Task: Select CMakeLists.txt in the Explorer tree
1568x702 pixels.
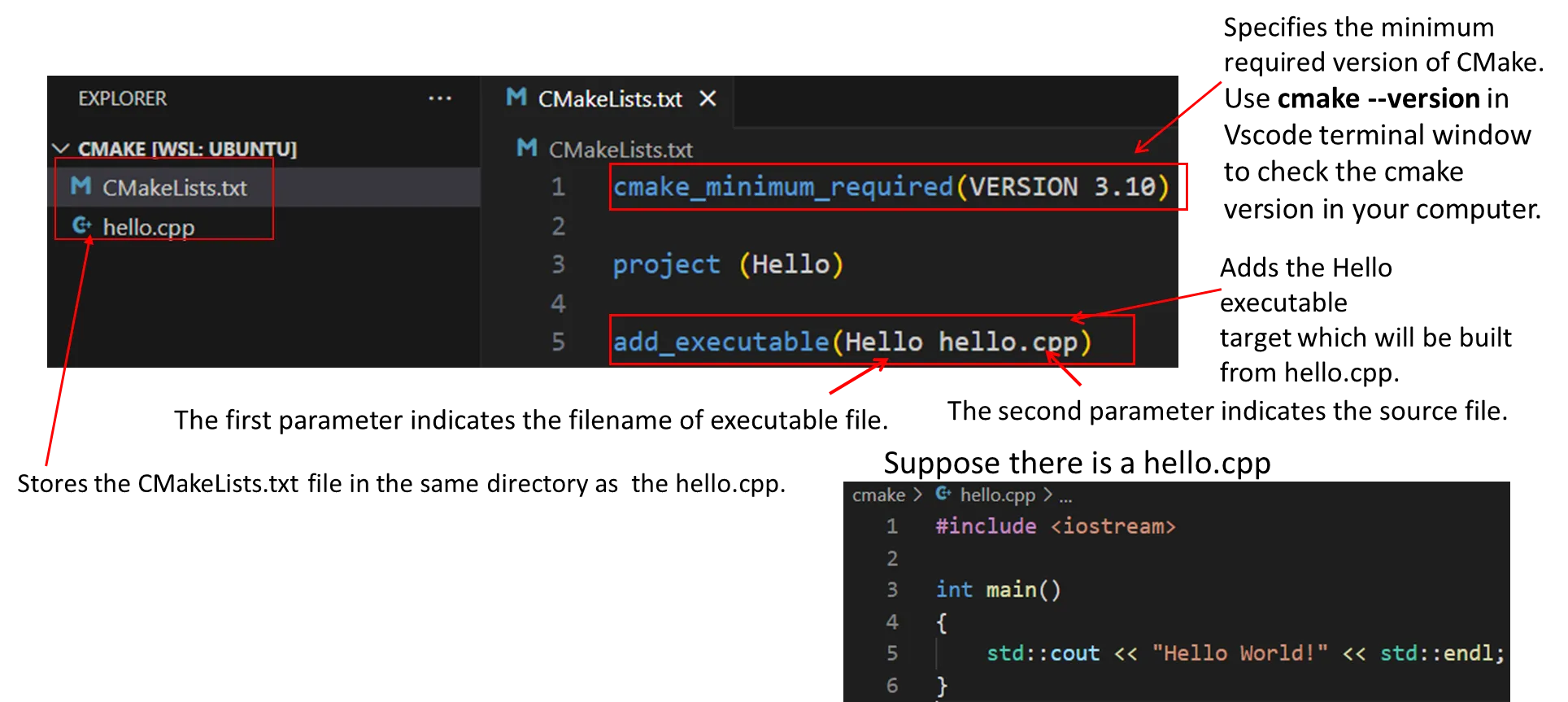Action: 174,188
